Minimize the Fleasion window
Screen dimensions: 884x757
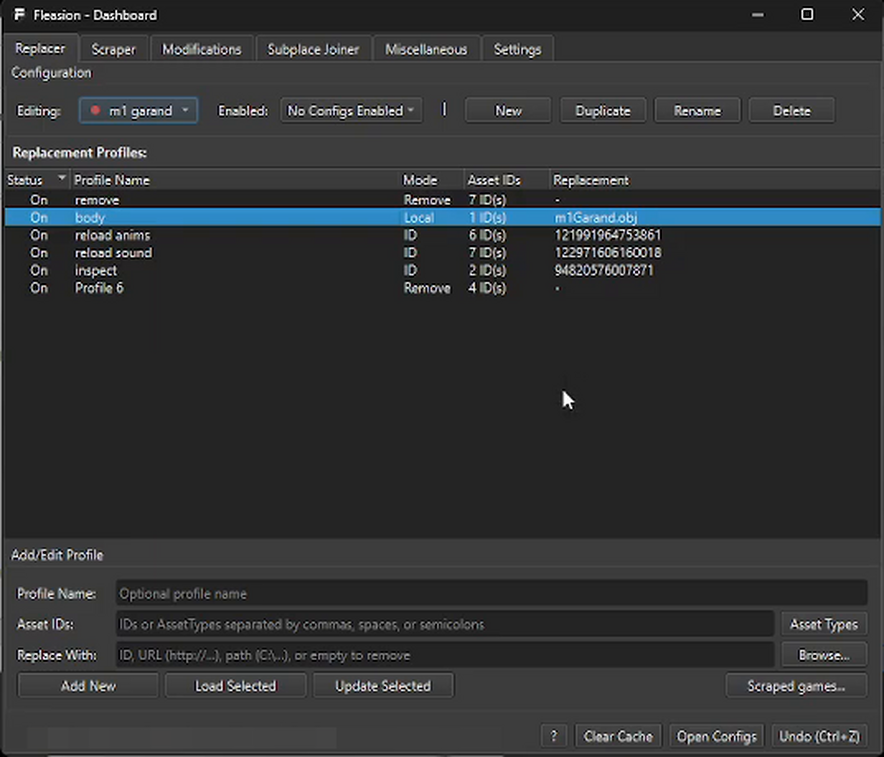click(x=758, y=15)
